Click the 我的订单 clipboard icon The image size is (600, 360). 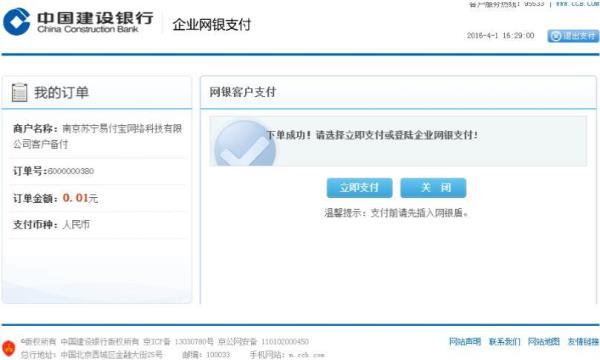point(20,93)
